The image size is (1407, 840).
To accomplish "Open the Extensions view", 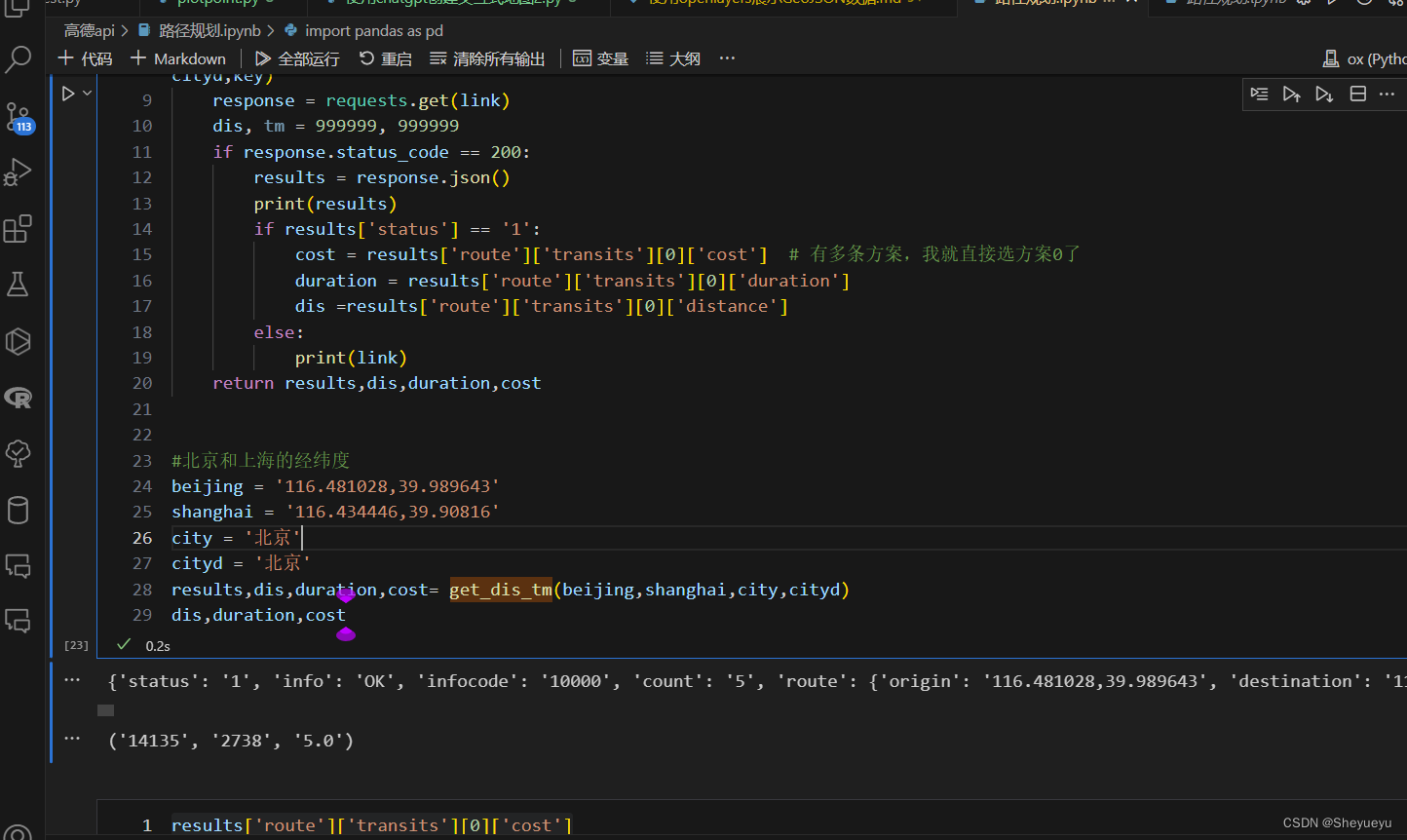I will pos(19,229).
